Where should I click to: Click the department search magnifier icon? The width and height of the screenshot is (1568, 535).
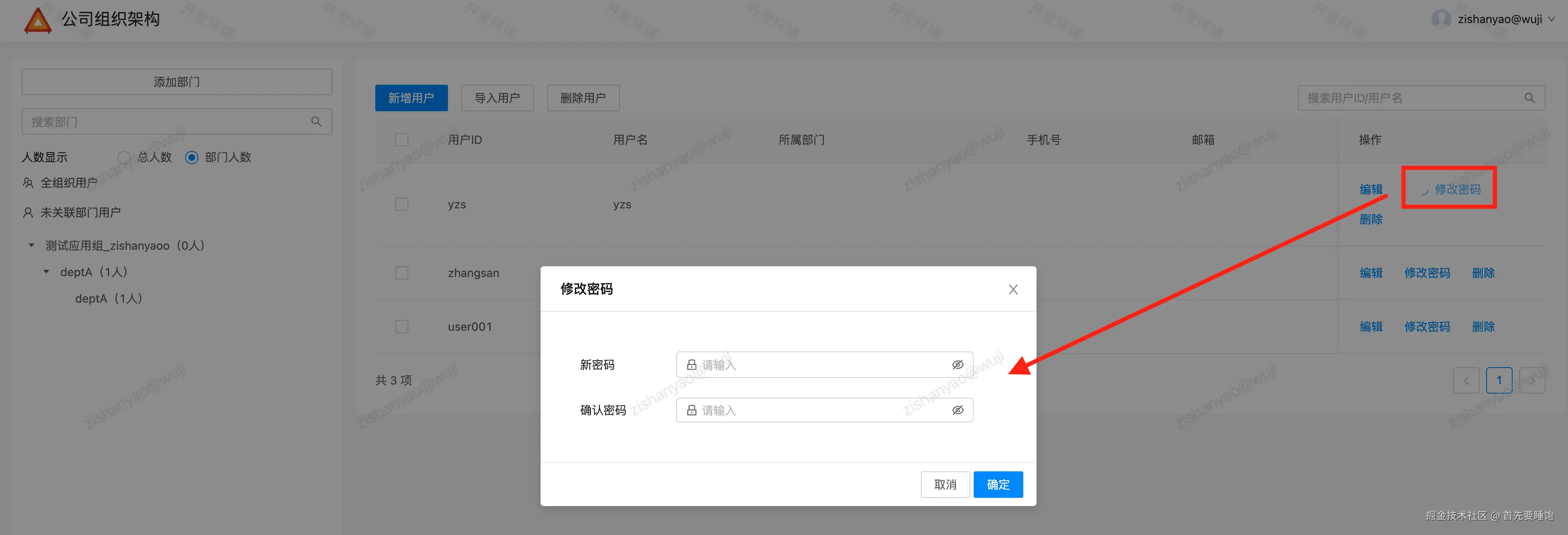coord(316,122)
